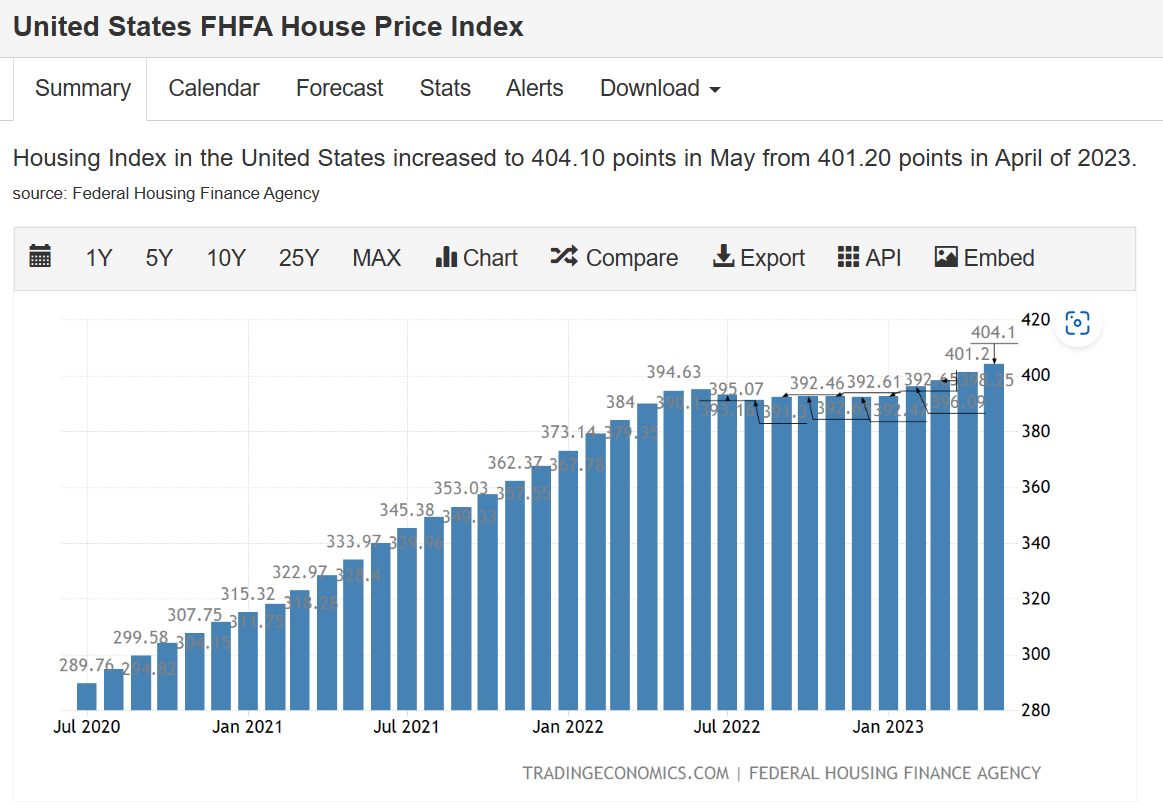Click the first bar labeled 289.76
The image size is (1163, 805).
[x=87, y=696]
